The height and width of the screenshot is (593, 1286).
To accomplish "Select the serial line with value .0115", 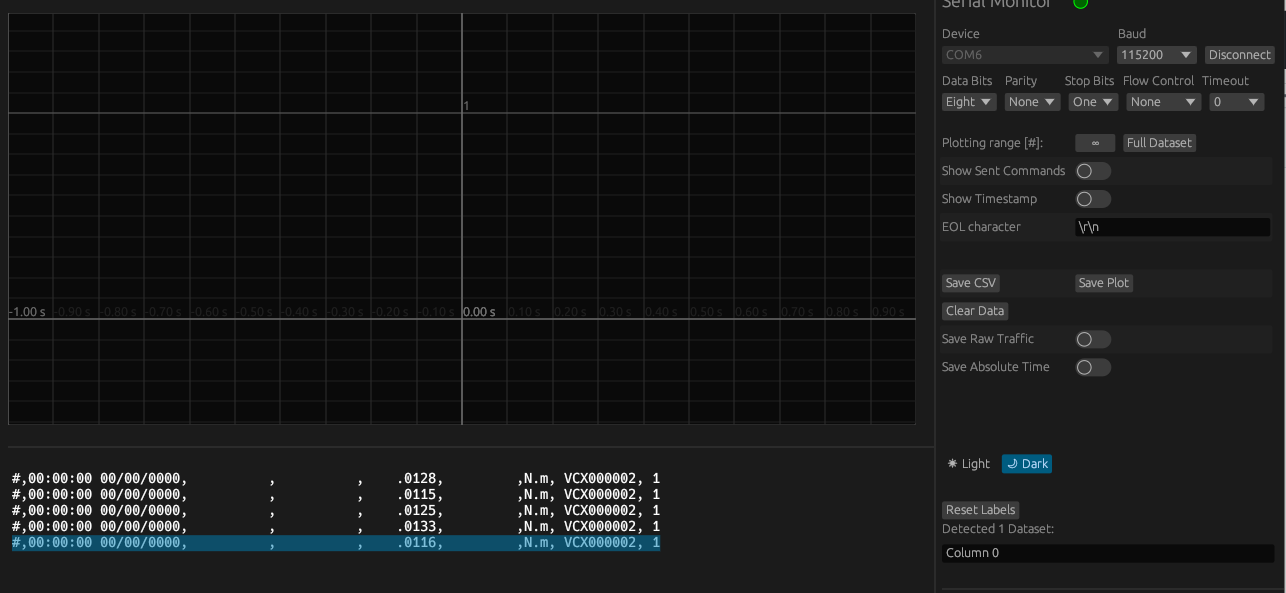I will click(x=336, y=495).
